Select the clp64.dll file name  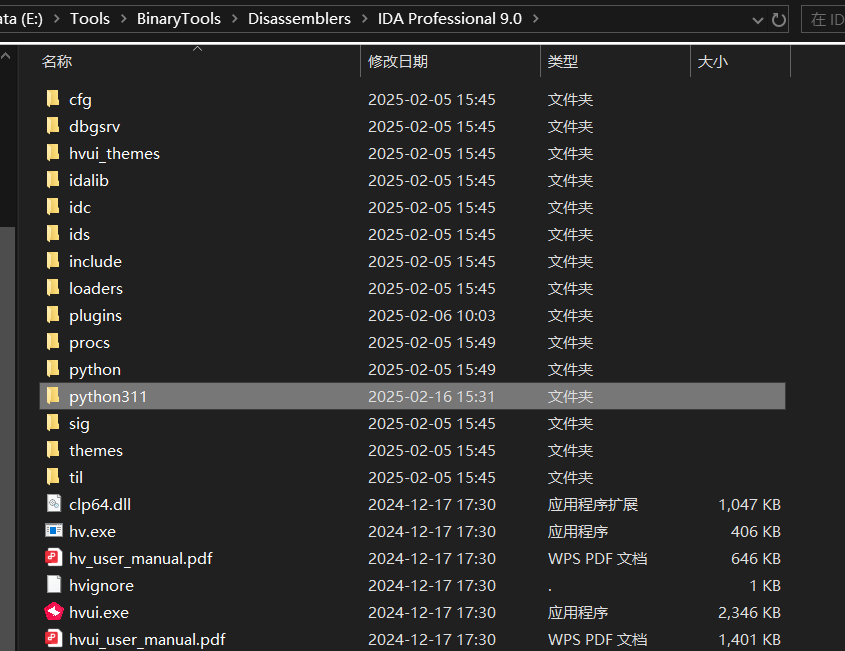pos(100,504)
